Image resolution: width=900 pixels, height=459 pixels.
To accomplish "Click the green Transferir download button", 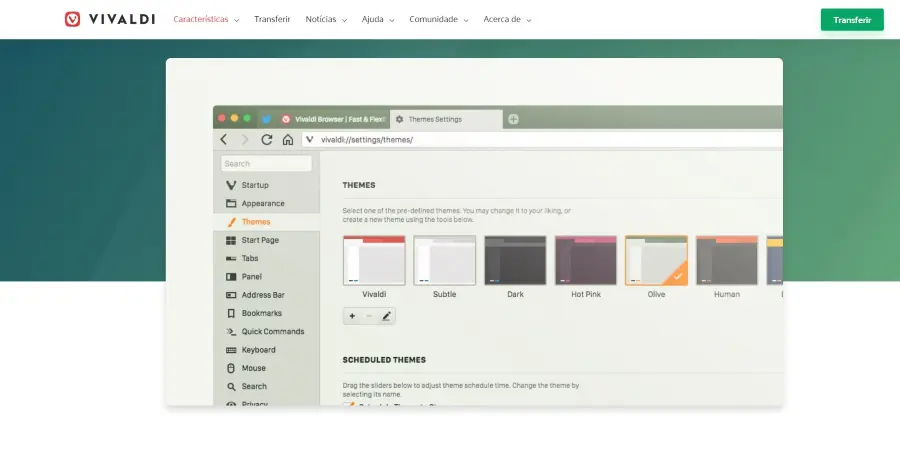I will click(x=852, y=20).
